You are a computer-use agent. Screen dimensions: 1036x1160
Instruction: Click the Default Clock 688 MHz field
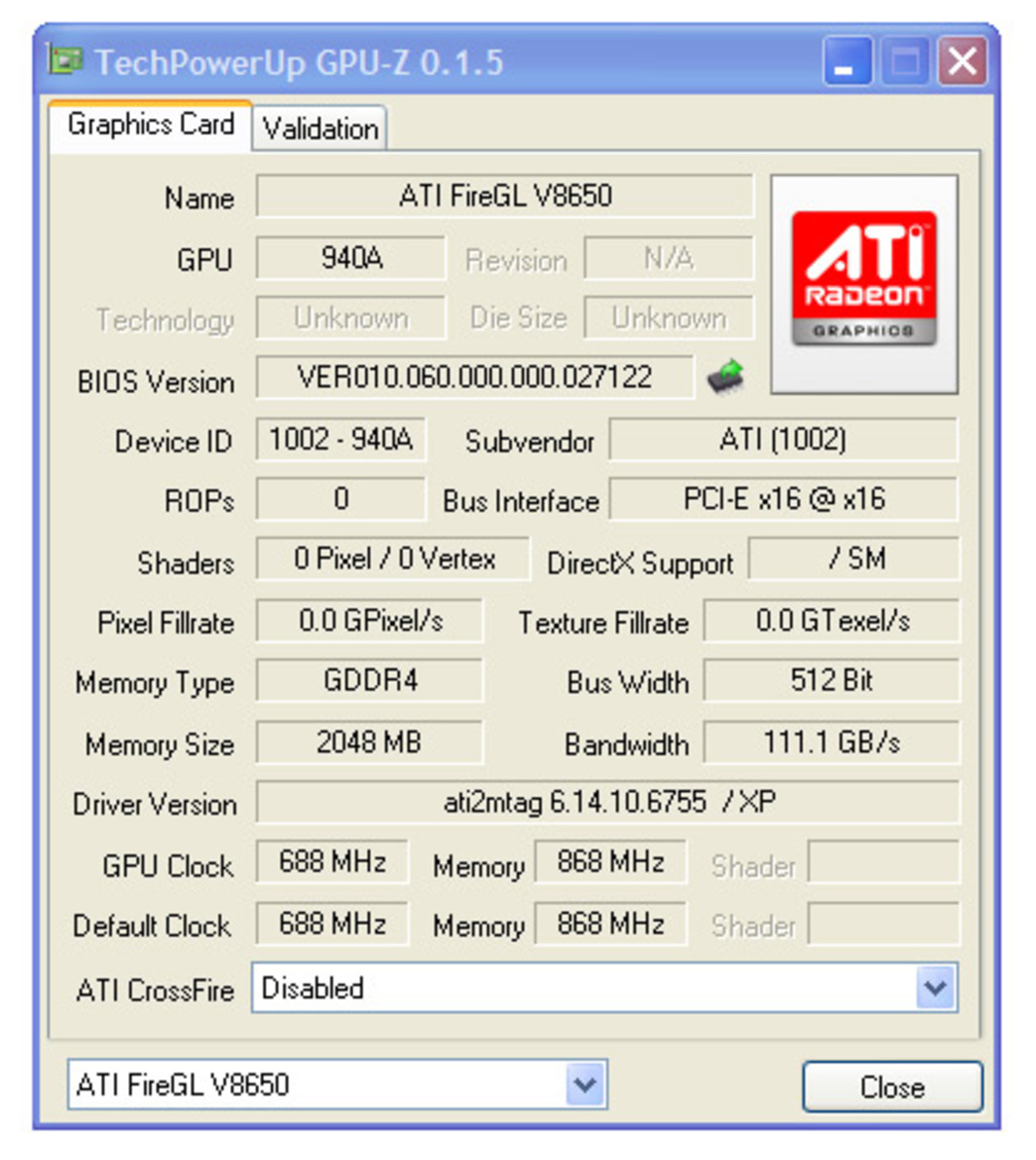tap(331, 924)
